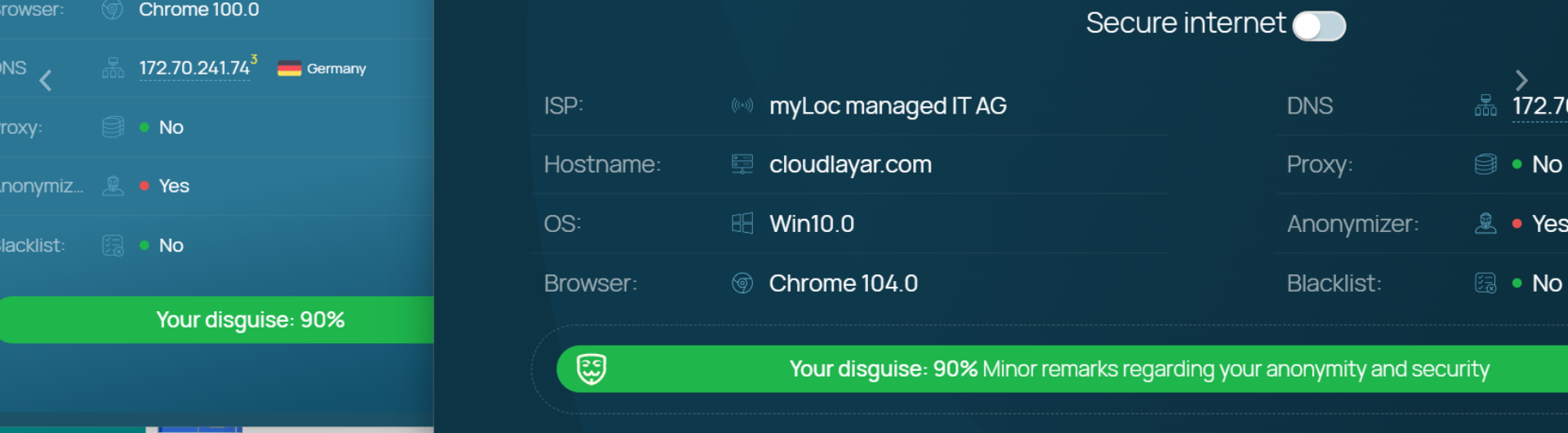1568x433 pixels.
Task: Click the Chrome icon beside Chrome 104.0
Action: (742, 283)
